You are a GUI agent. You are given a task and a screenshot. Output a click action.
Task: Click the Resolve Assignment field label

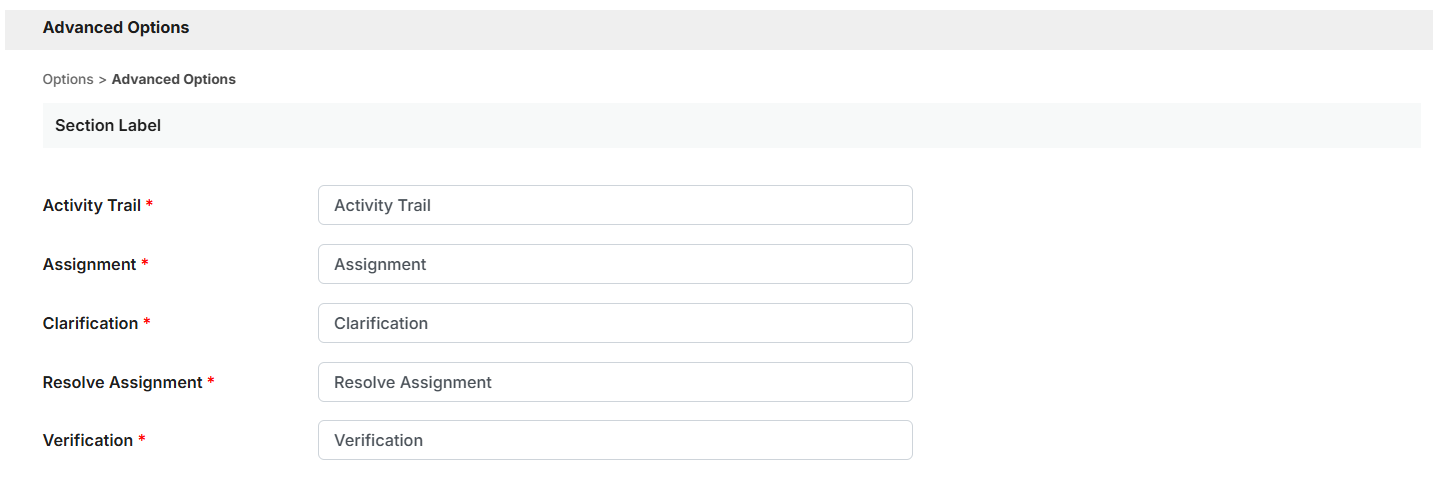tap(123, 382)
